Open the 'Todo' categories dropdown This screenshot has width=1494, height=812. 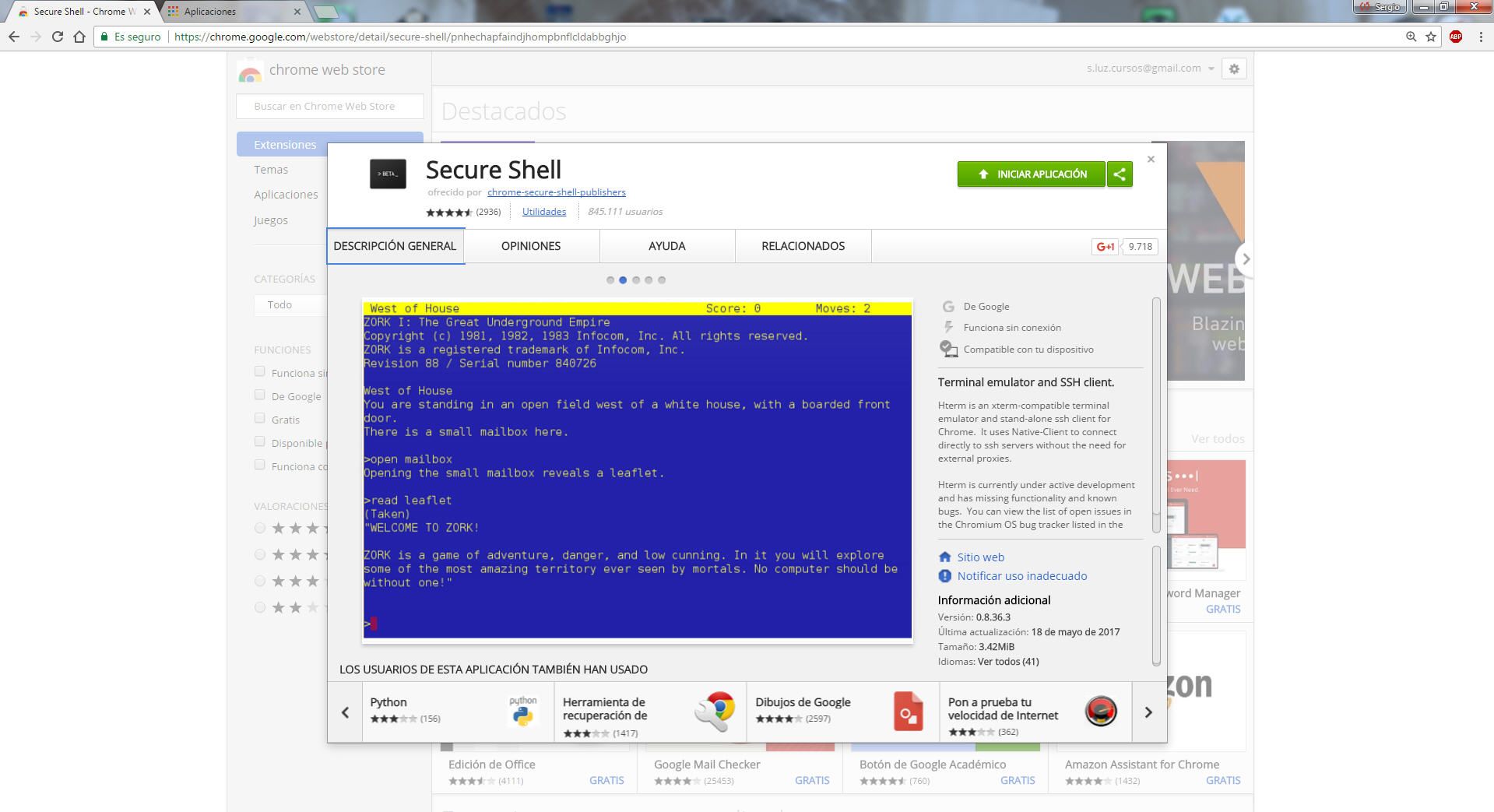coord(291,304)
